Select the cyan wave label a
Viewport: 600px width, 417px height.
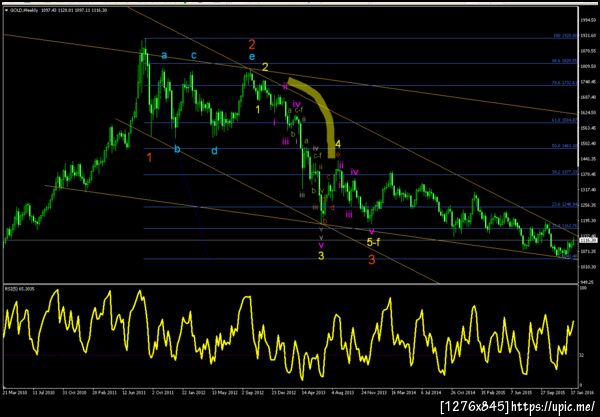click(x=164, y=55)
